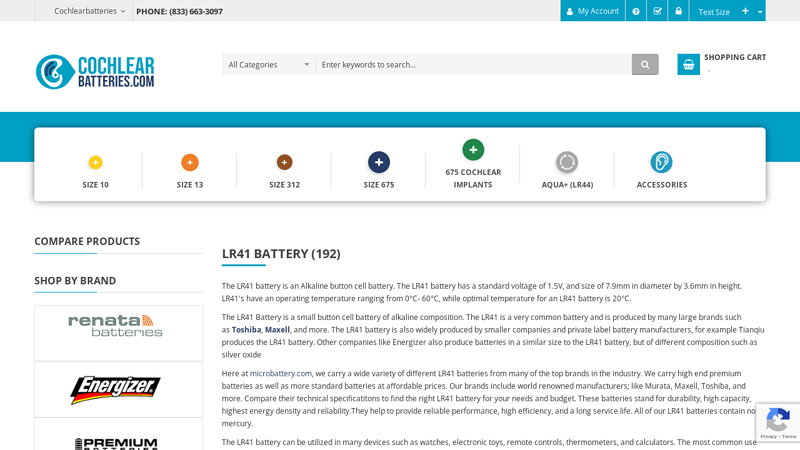The height and width of the screenshot is (450, 800).
Task: Focus the keyword search input field
Action: [x=473, y=65]
